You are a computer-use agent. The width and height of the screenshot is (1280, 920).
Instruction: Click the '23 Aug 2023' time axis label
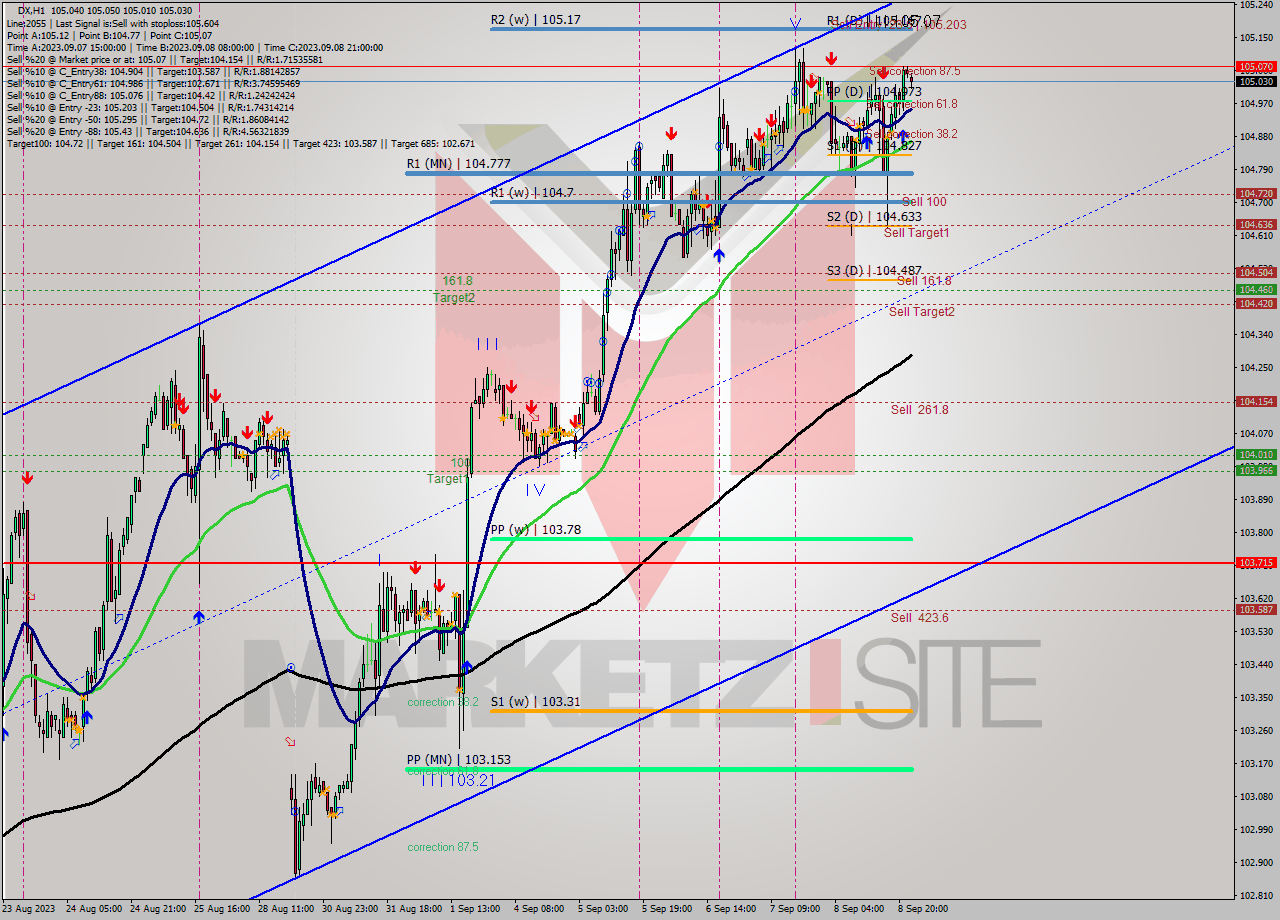[27, 909]
